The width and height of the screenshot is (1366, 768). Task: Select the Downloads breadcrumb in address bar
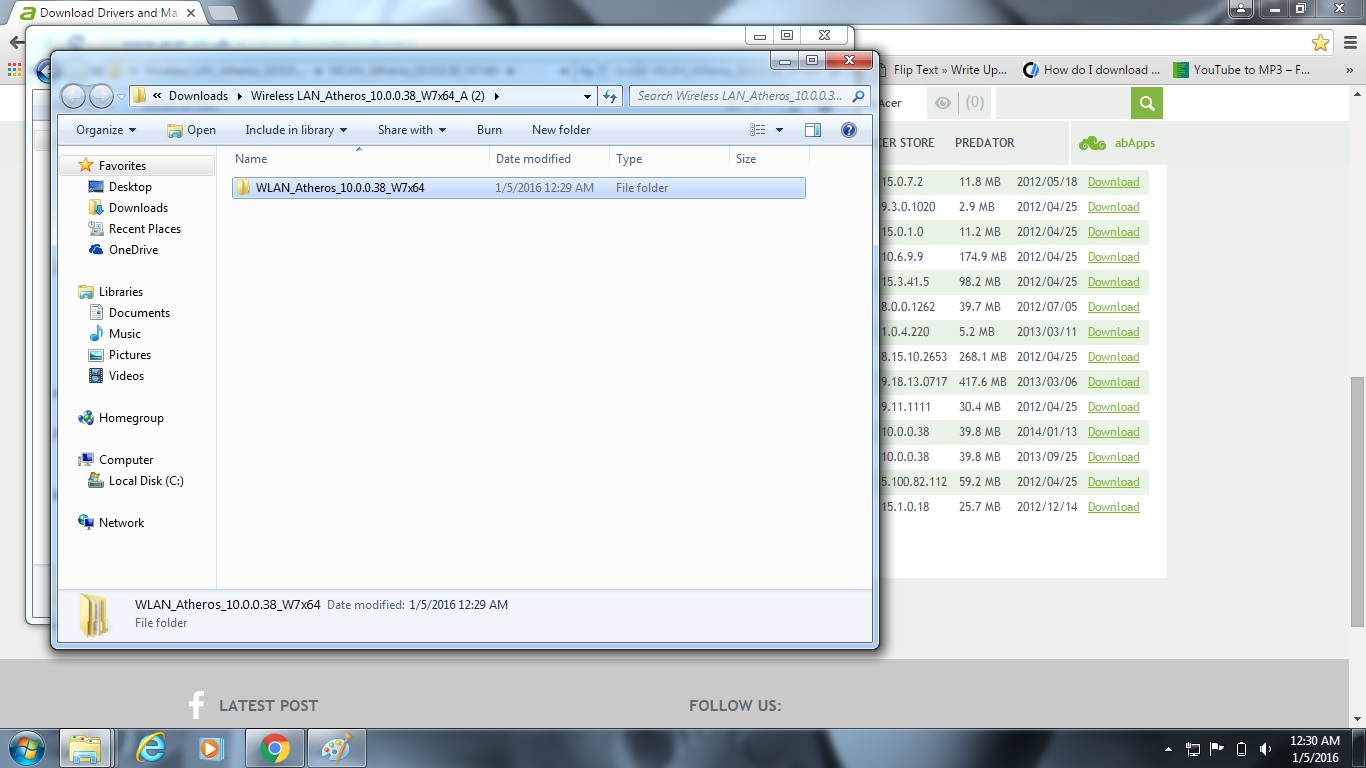point(198,96)
